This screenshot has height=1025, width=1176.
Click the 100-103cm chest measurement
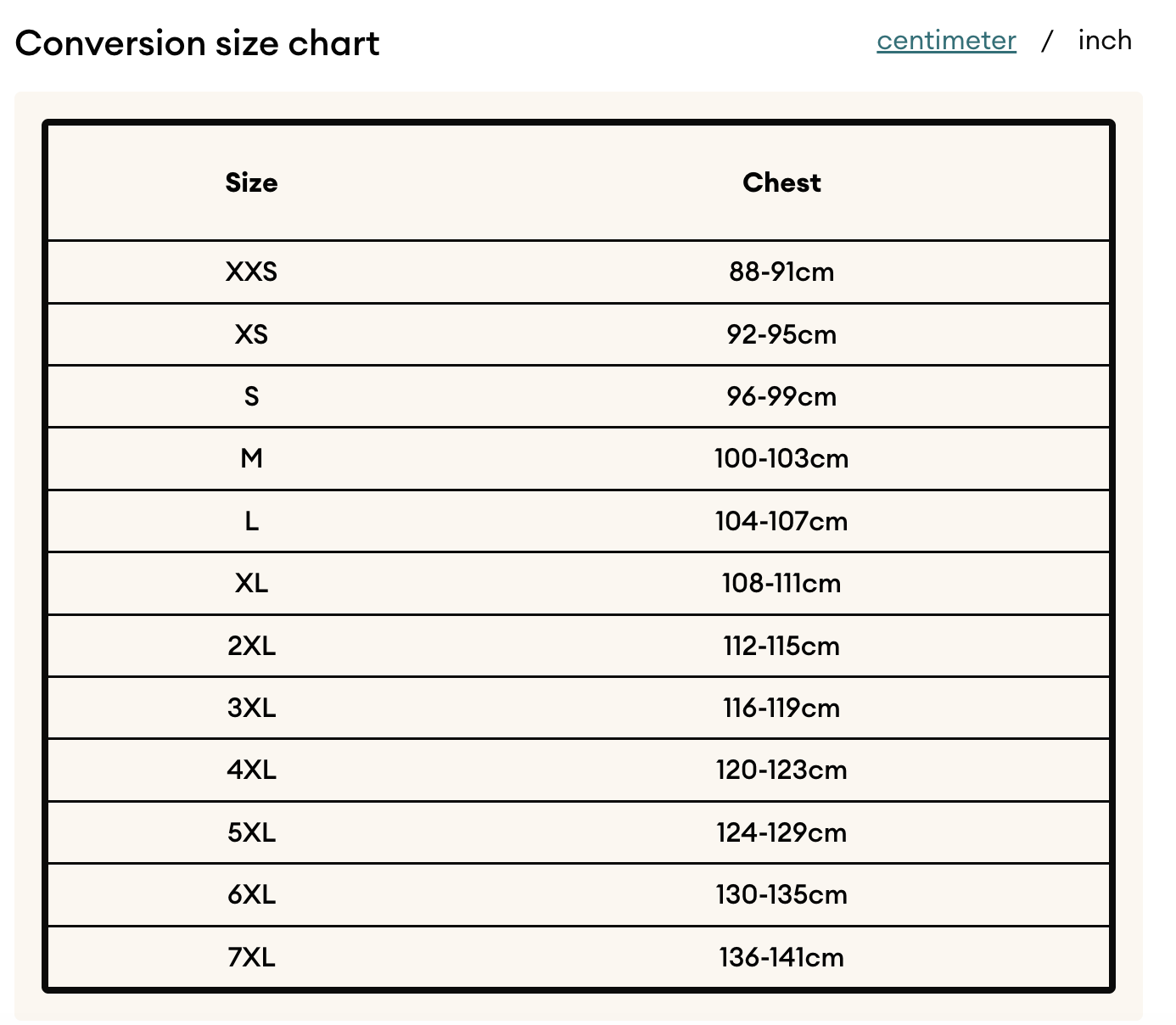point(781,458)
